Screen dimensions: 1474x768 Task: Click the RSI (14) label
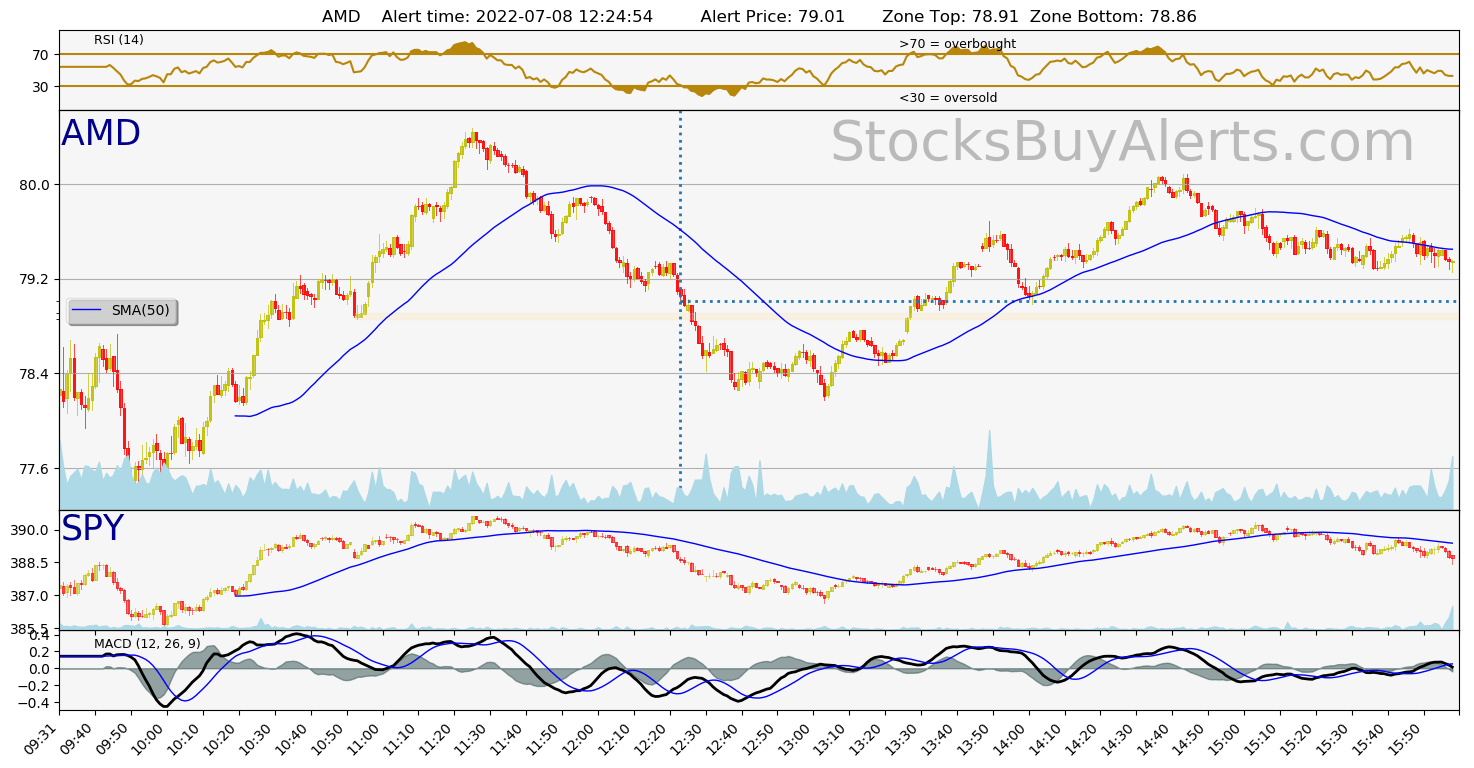click(x=119, y=40)
